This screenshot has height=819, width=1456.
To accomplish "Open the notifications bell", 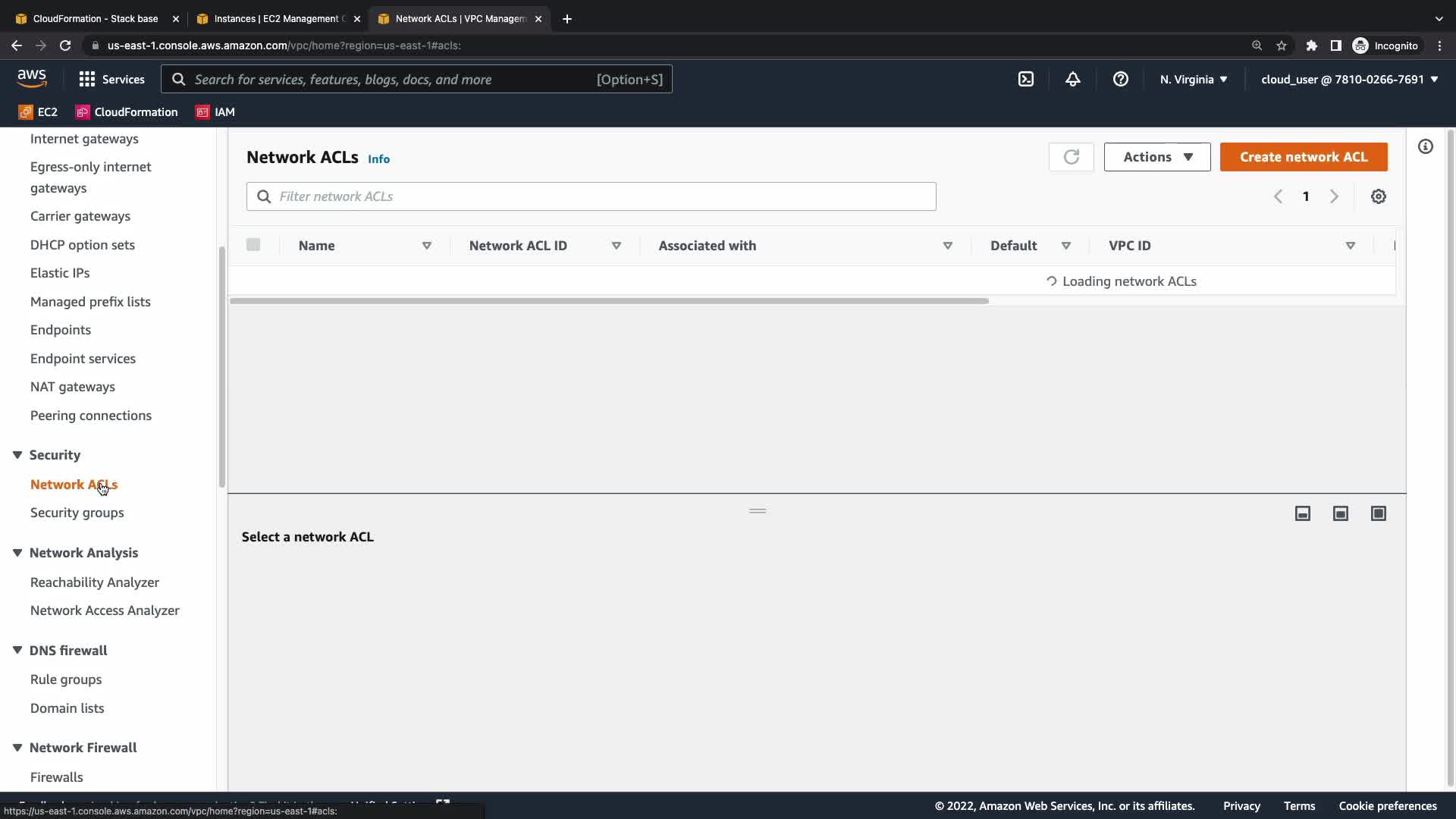I will click(x=1072, y=79).
